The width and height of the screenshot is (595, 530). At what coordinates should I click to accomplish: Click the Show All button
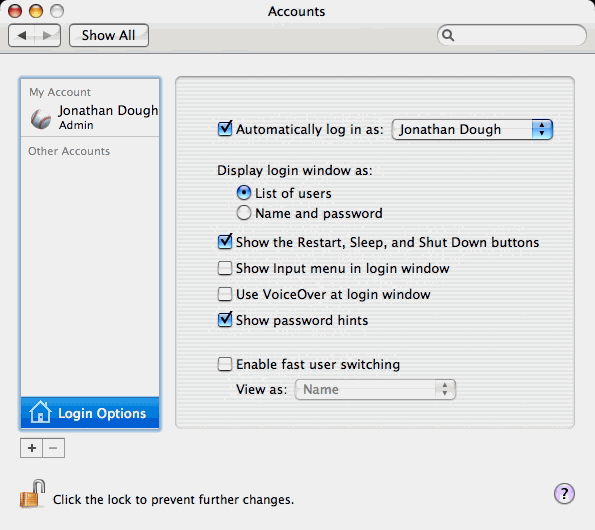click(x=109, y=36)
